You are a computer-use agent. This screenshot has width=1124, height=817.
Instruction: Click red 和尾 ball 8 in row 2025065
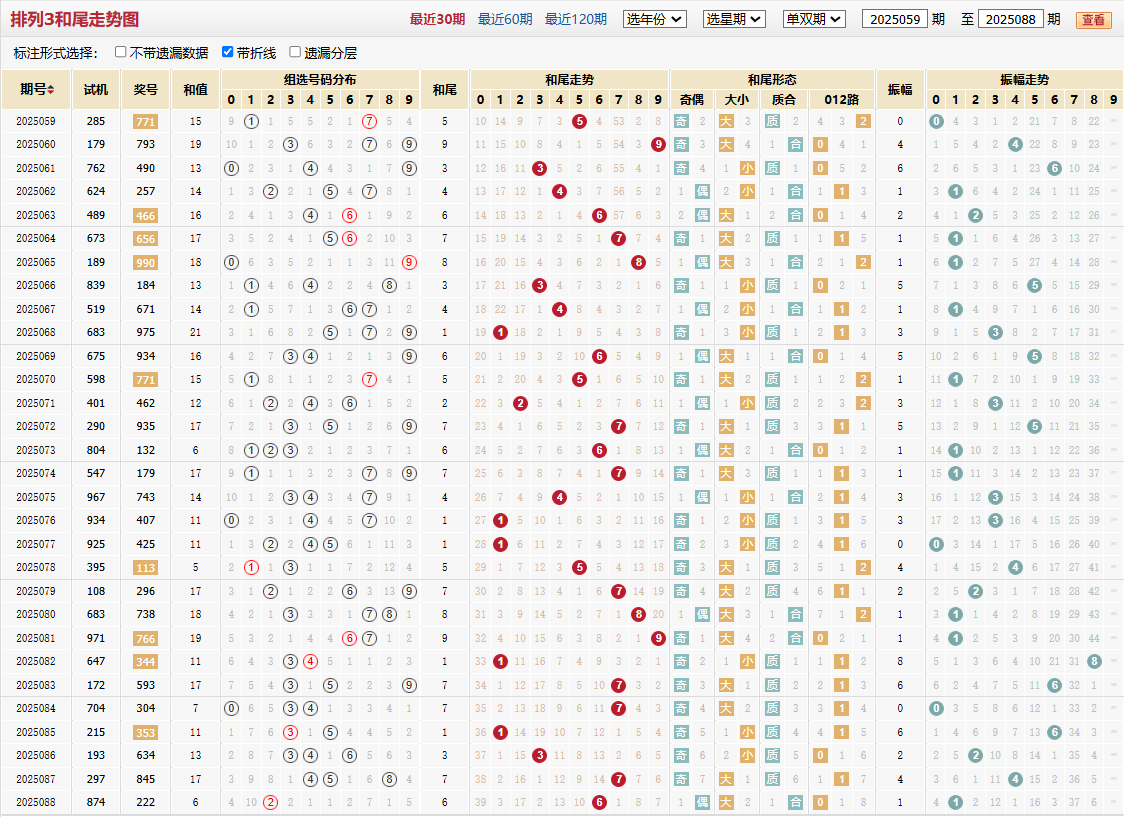click(x=639, y=262)
